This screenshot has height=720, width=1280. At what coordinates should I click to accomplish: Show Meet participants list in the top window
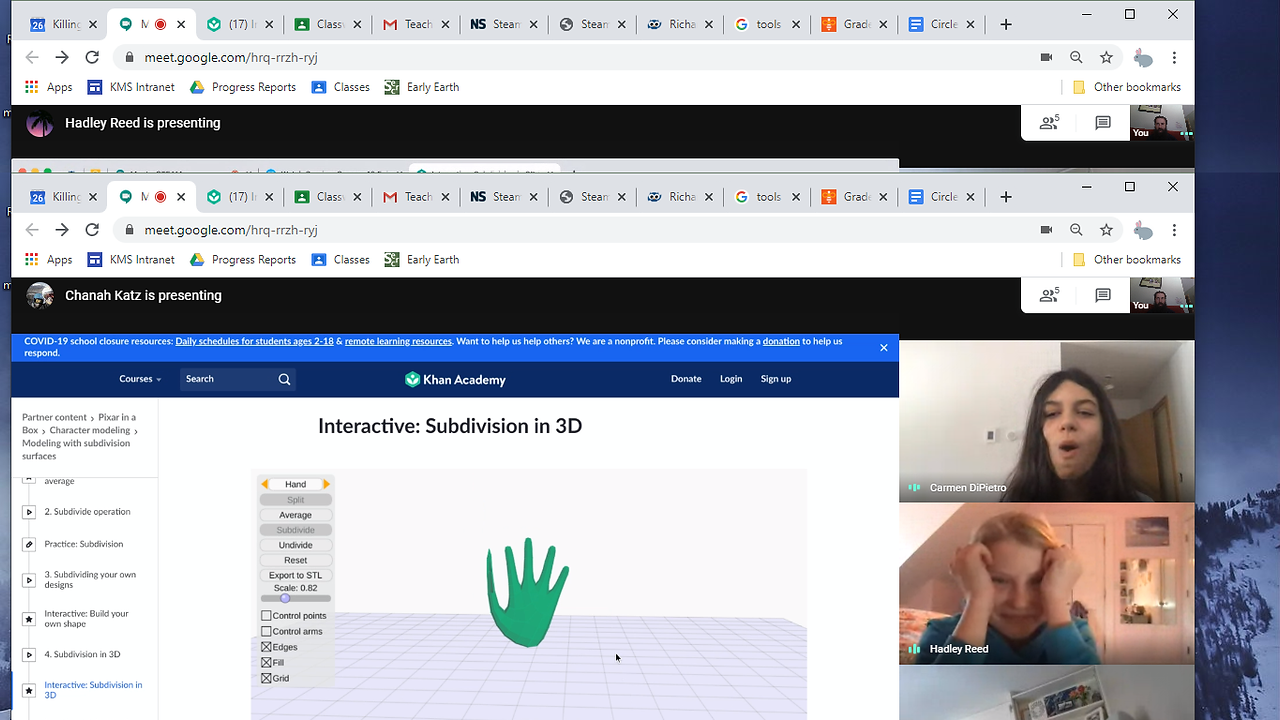1049,123
